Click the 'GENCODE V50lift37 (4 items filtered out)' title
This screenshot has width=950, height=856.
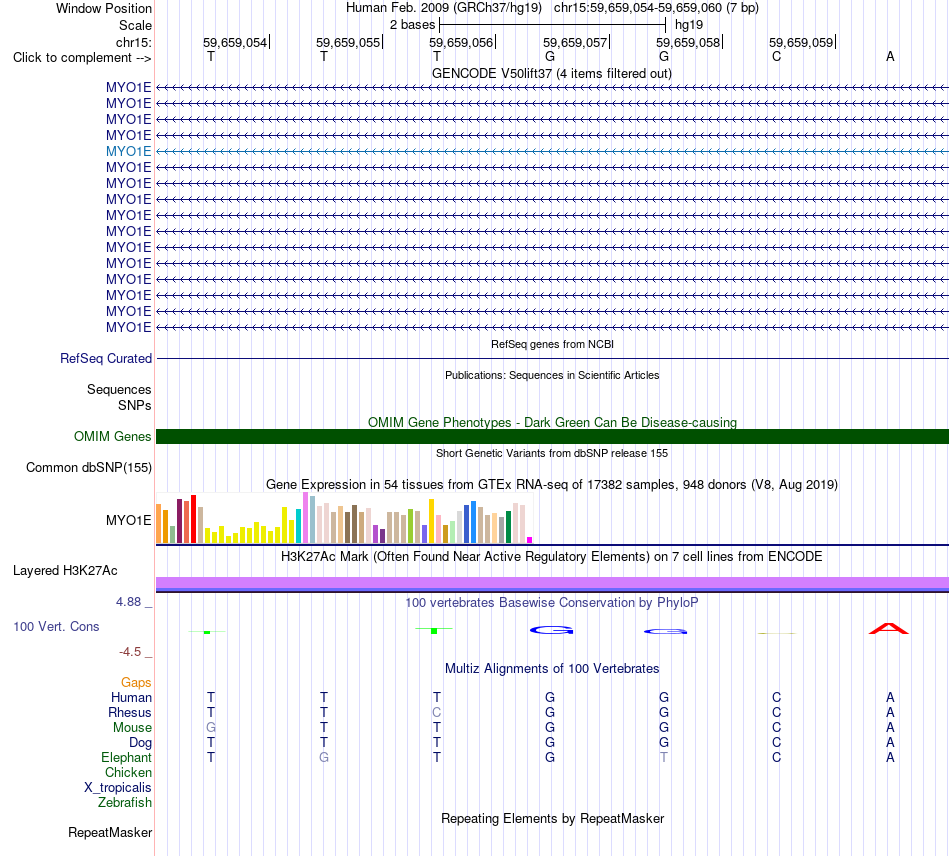pos(551,74)
